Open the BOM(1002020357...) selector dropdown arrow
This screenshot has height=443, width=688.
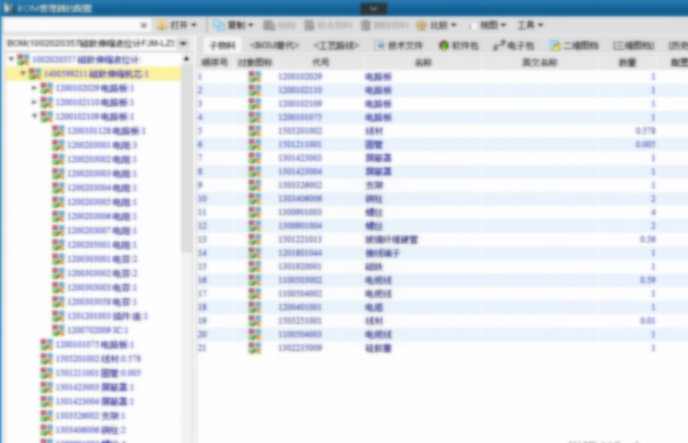pos(183,43)
